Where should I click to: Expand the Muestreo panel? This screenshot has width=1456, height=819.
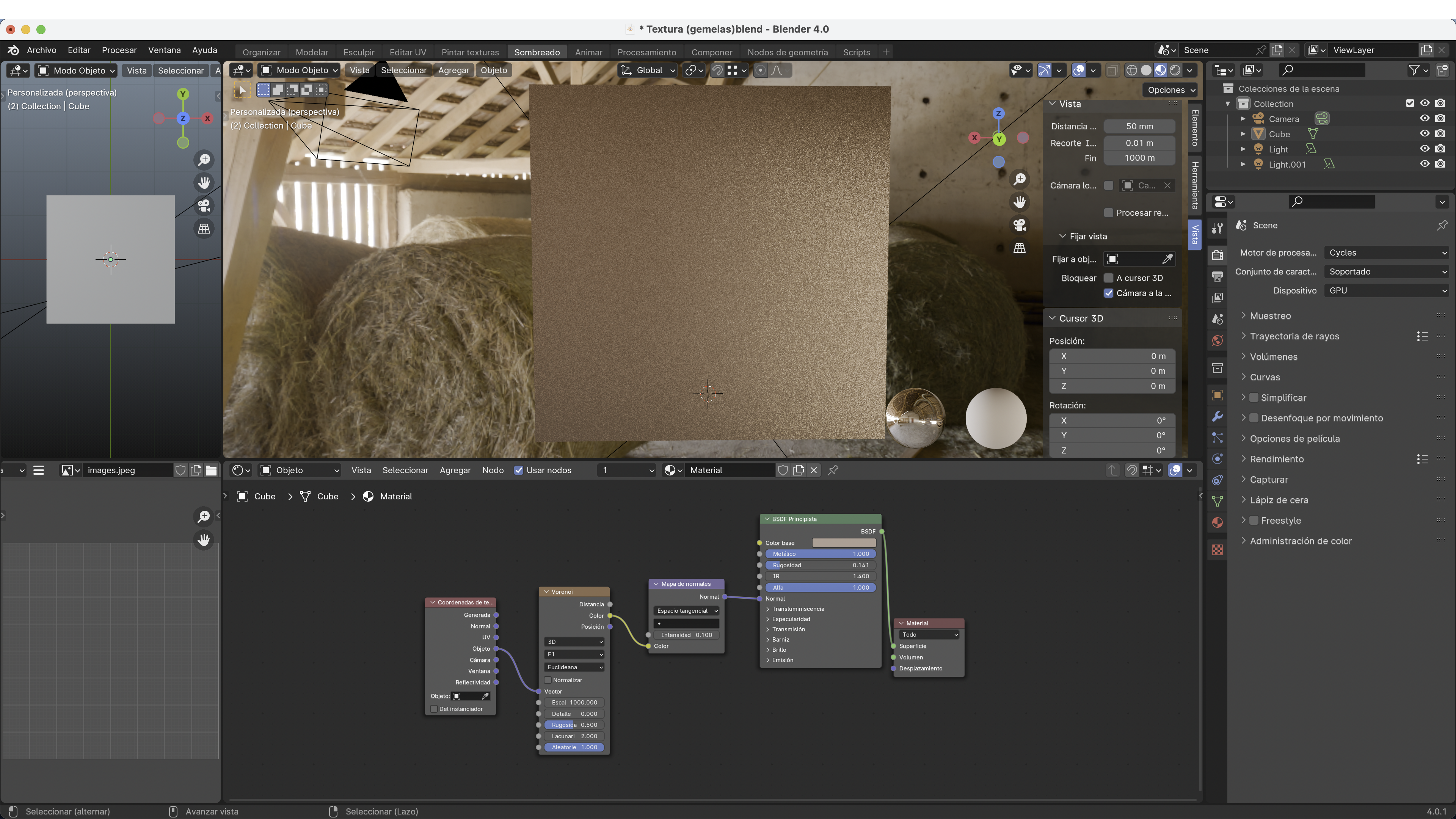pos(1270,316)
